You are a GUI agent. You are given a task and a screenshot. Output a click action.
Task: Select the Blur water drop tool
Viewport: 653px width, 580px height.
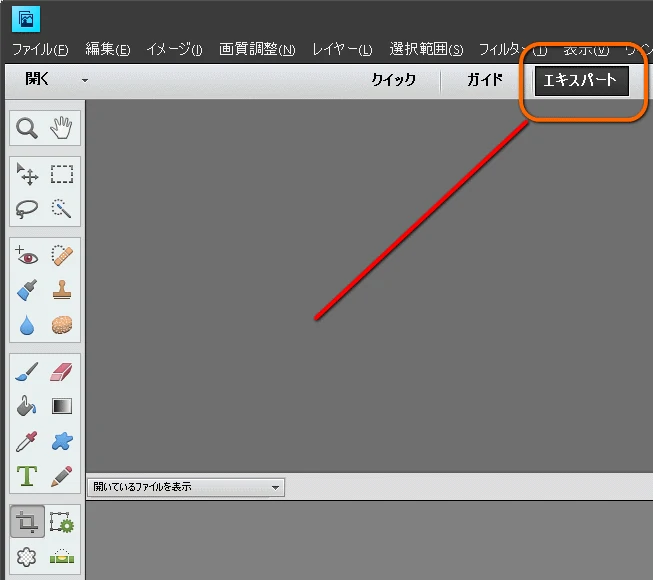pos(27,325)
